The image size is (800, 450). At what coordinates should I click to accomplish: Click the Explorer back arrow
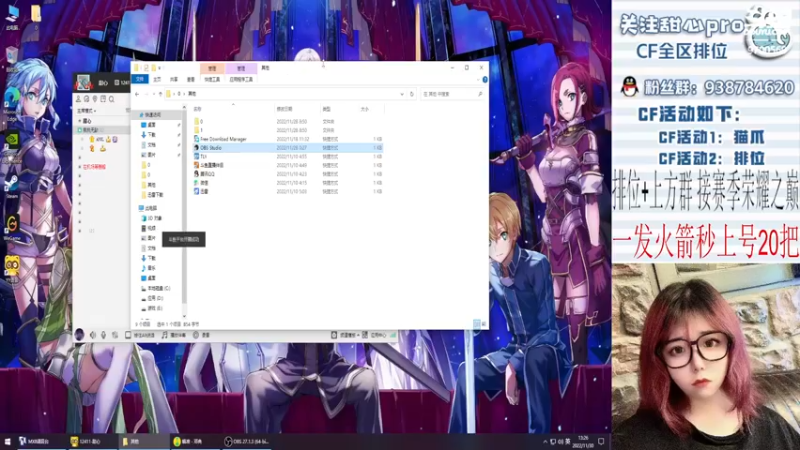[x=137, y=94]
